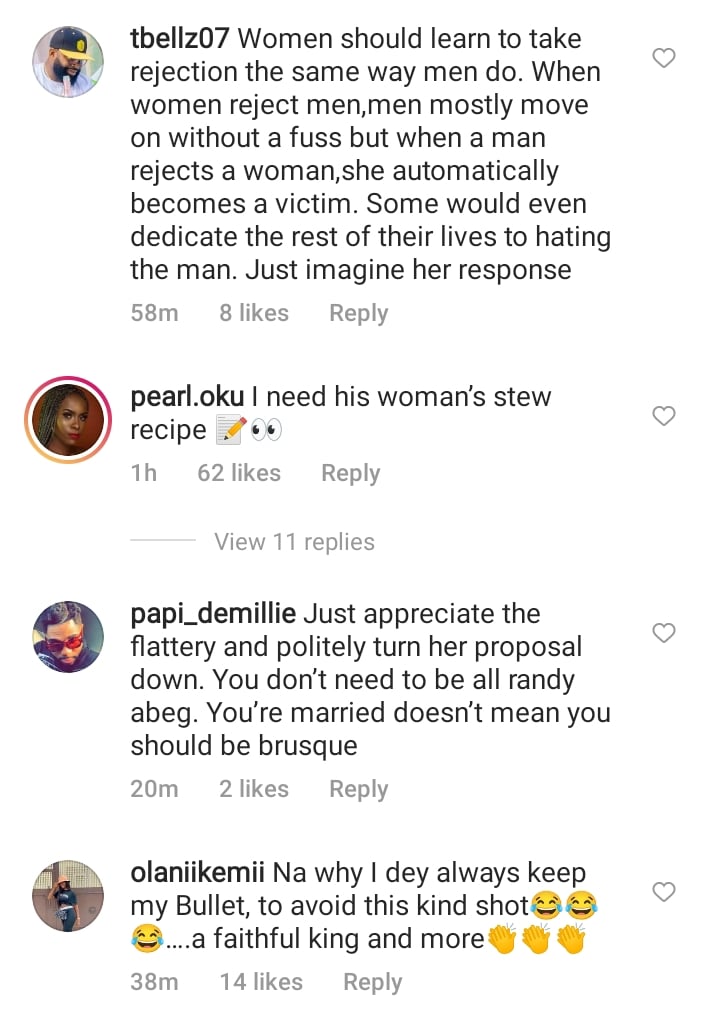Show the 8 likes on tbellz07's comment
This screenshot has height=1021, width=720.
point(254,313)
